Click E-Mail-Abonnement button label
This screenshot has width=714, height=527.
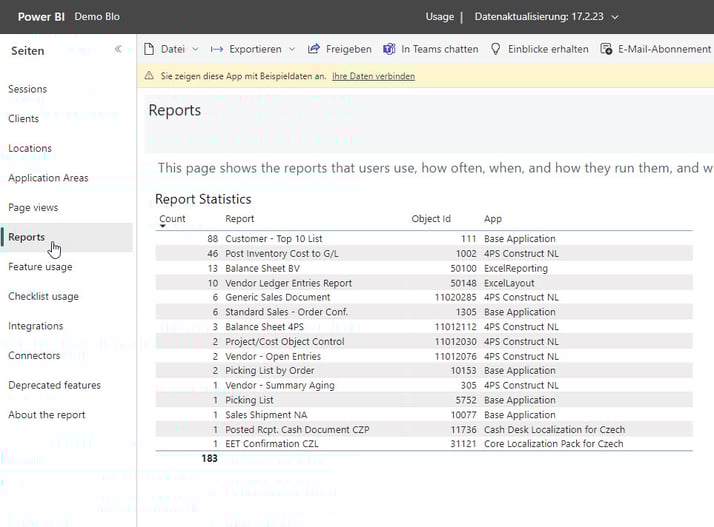point(664,49)
